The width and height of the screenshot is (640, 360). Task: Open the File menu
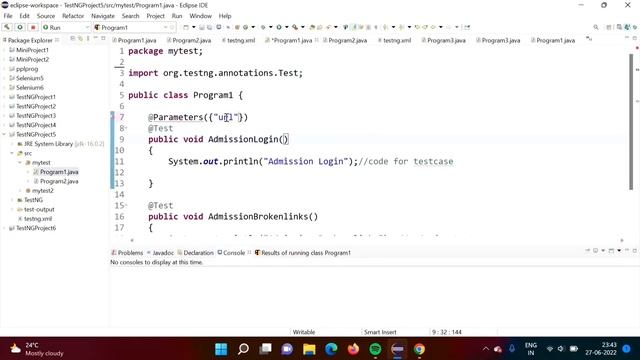point(8,16)
